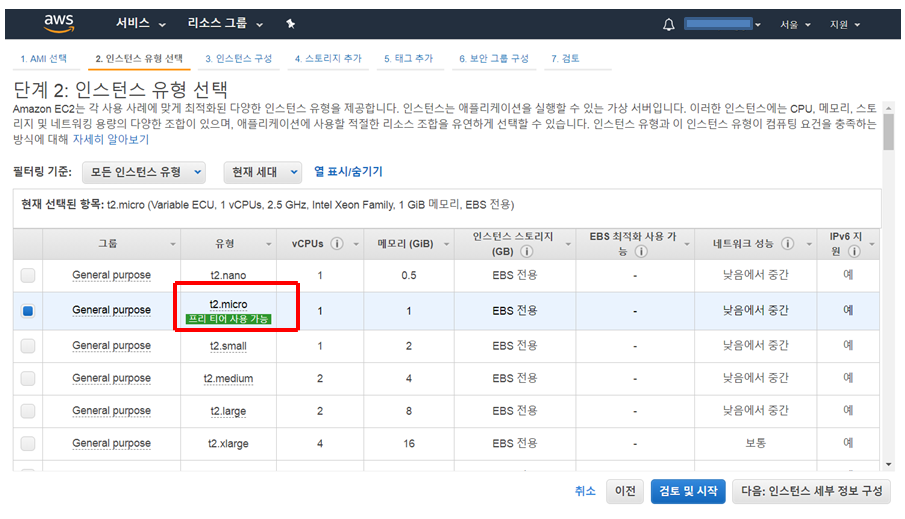Select the t2.nano row checkbox
The height and width of the screenshot is (519, 905).
coord(28,275)
